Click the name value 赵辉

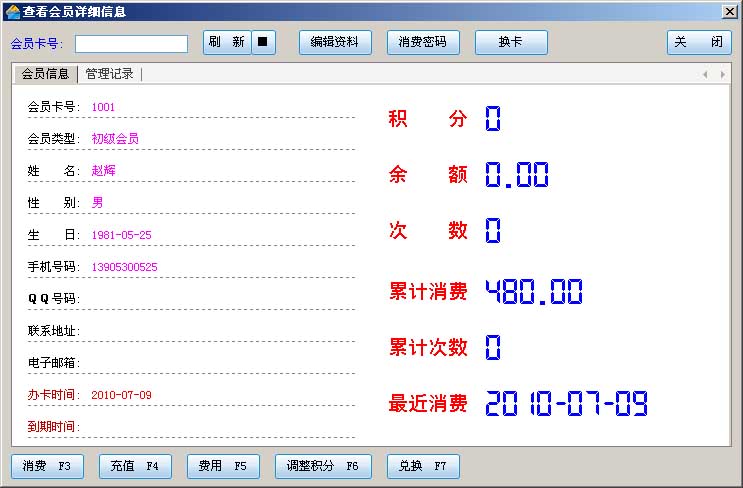point(103,171)
